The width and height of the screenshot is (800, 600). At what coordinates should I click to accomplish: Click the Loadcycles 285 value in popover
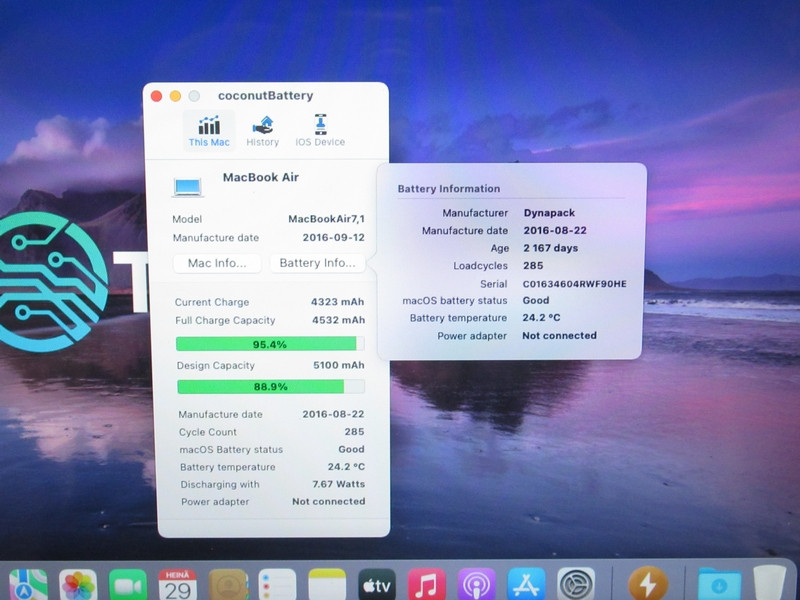(533, 265)
